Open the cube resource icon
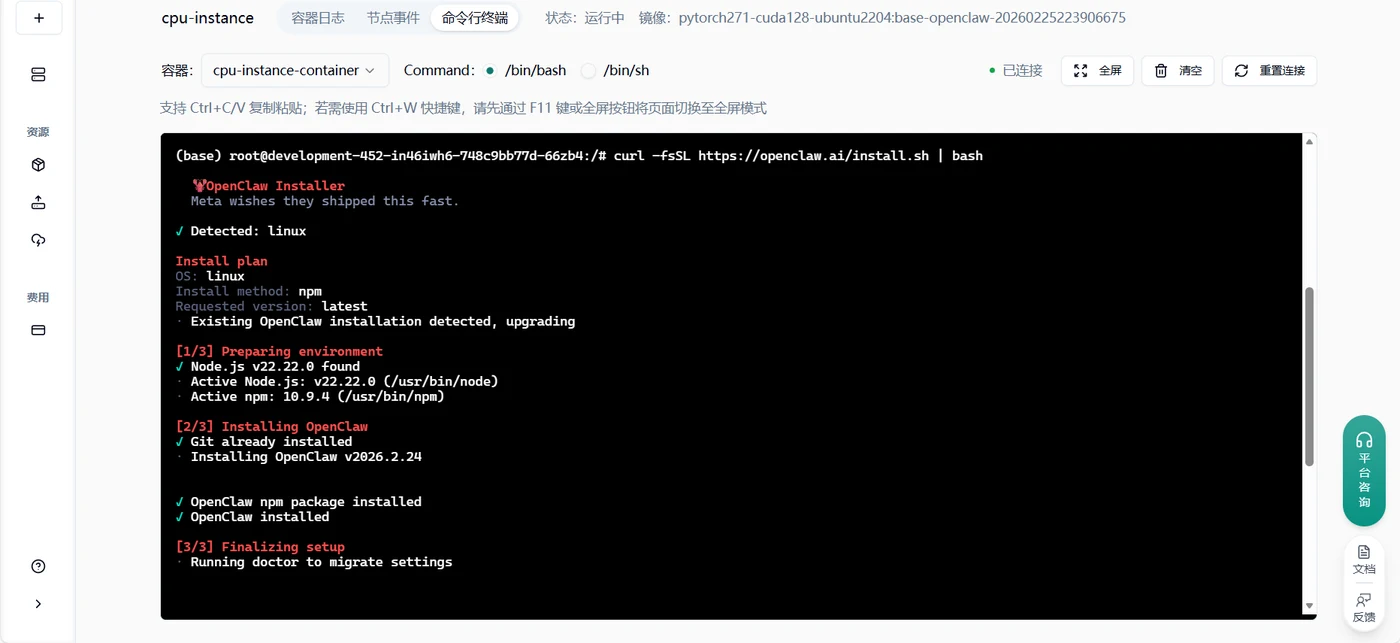This screenshot has height=643, width=1400. coord(38,165)
